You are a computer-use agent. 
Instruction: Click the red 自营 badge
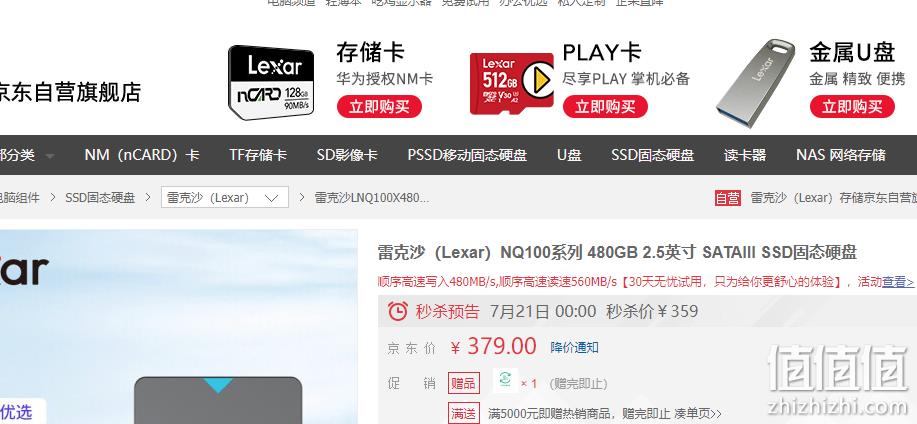click(728, 198)
